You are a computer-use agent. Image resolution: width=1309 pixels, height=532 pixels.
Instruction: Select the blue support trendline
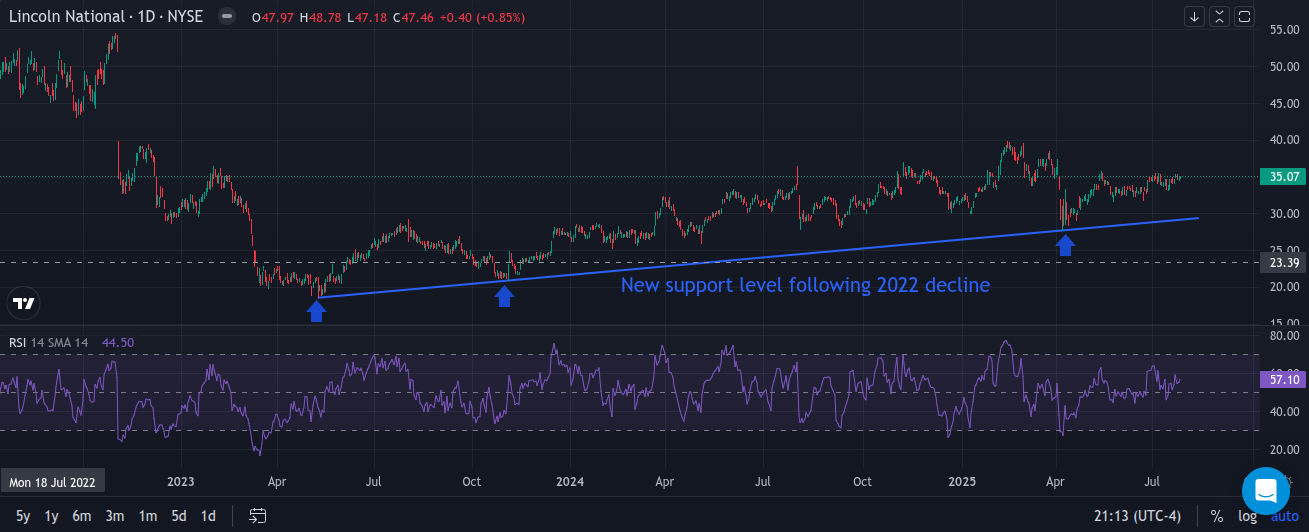757,257
